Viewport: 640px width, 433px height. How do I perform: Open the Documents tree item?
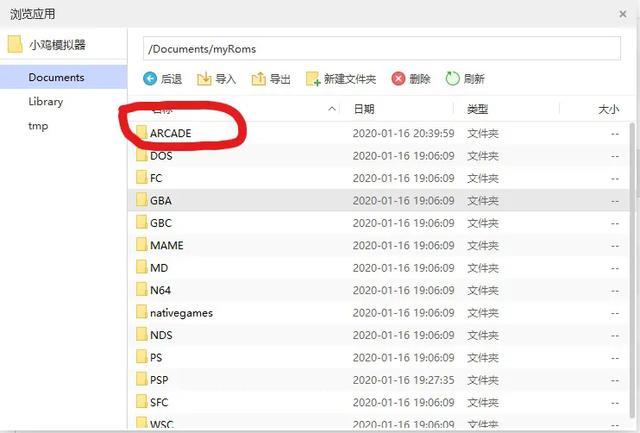[63, 77]
